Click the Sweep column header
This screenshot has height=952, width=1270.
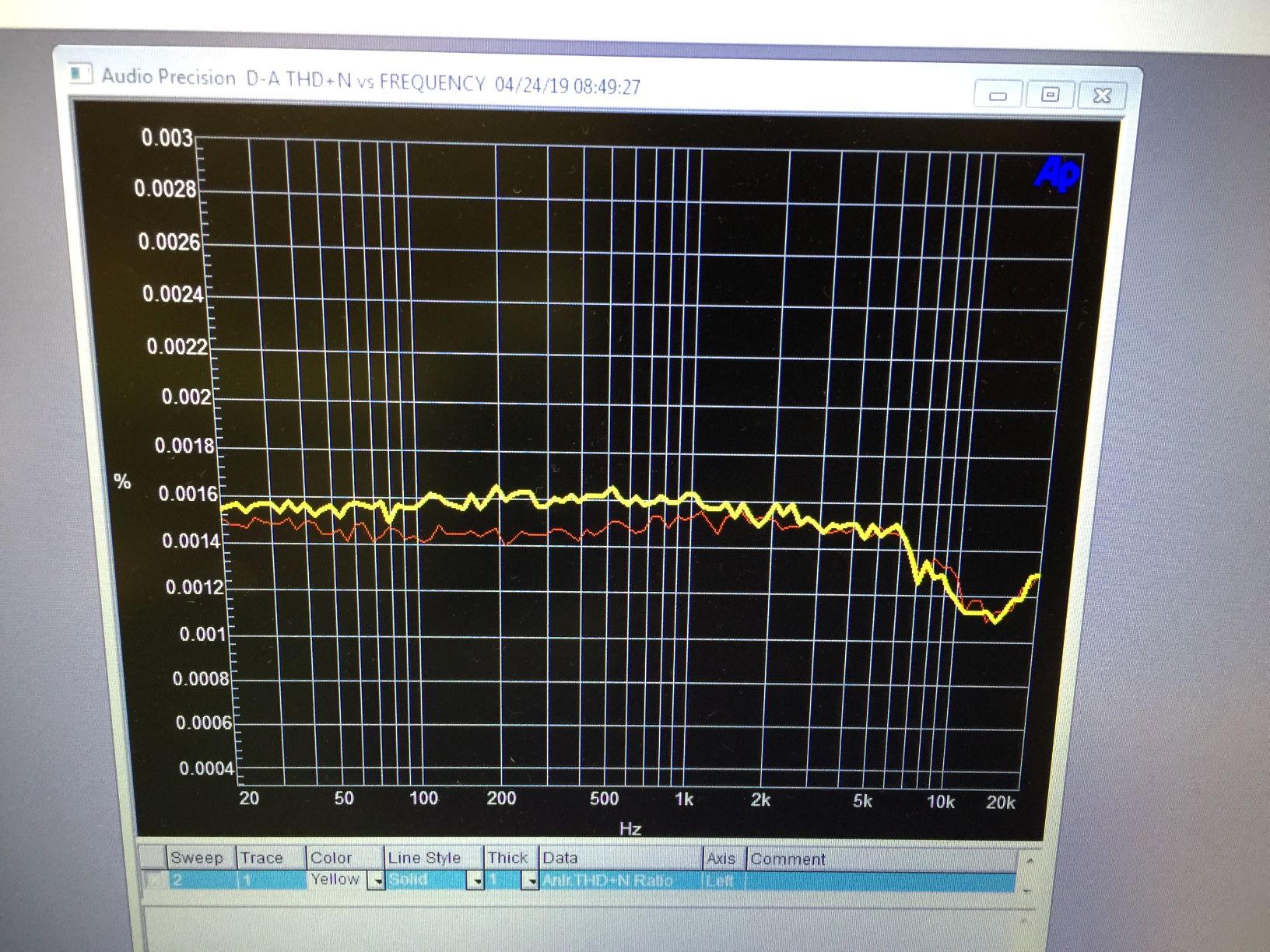pyautogui.click(x=202, y=858)
